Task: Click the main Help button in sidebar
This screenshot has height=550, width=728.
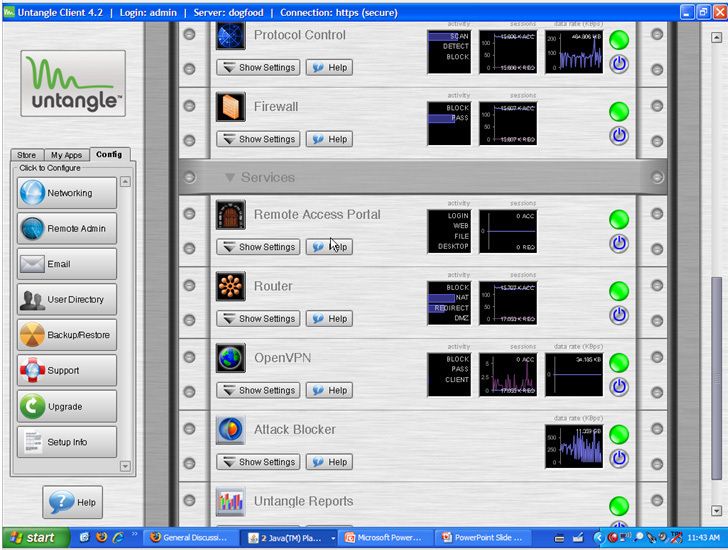Action: (x=72, y=502)
